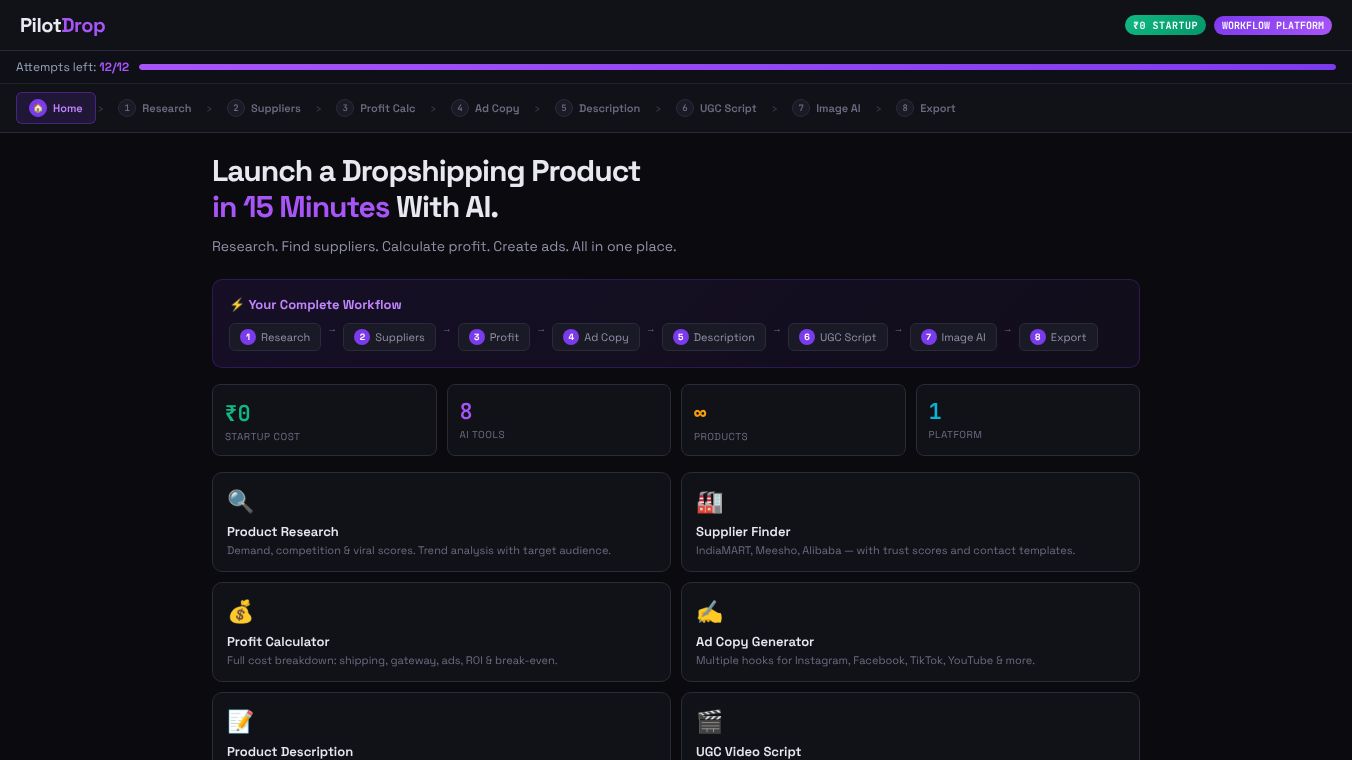Click the Profit chip in Your Complete Workflow
Screen dimensions: 1352x760
(x=494, y=337)
